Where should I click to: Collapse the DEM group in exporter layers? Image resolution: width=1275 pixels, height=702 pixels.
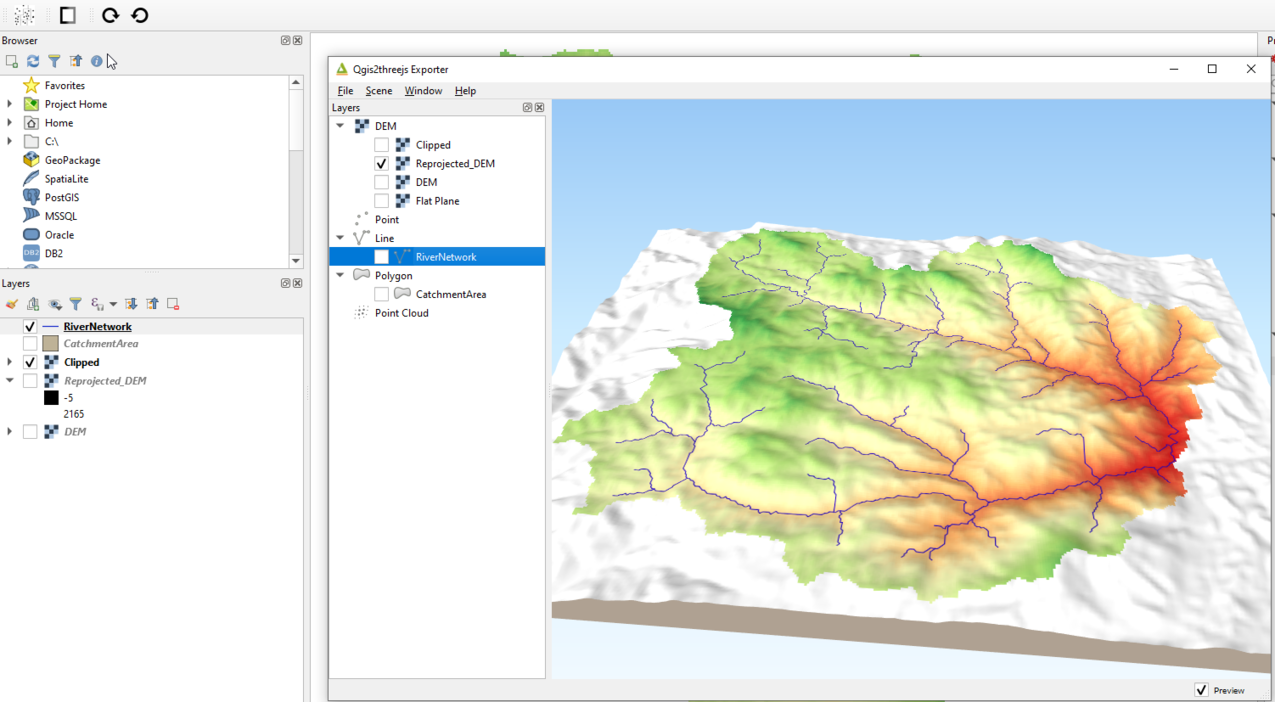340,125
